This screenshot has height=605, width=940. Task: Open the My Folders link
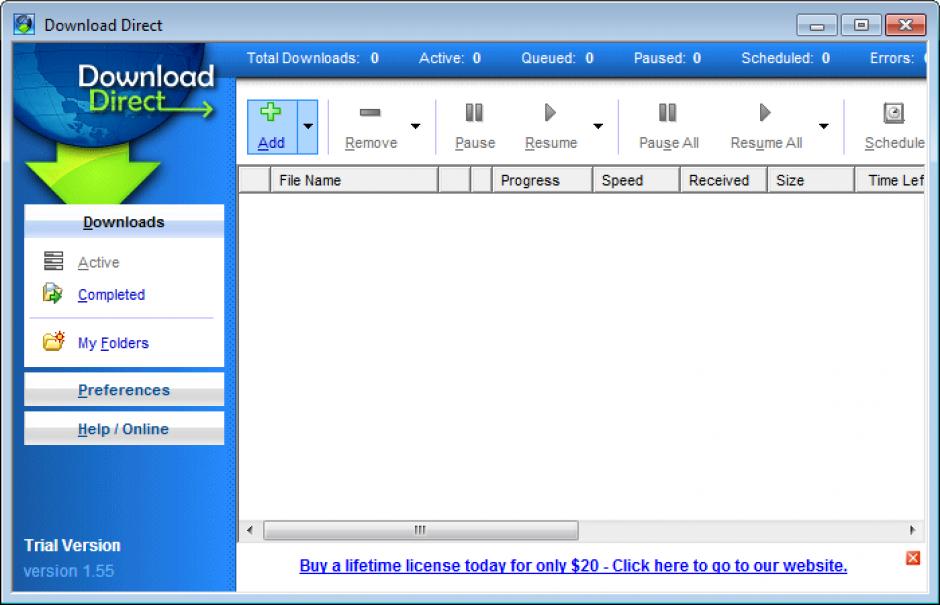coord(113,343)
